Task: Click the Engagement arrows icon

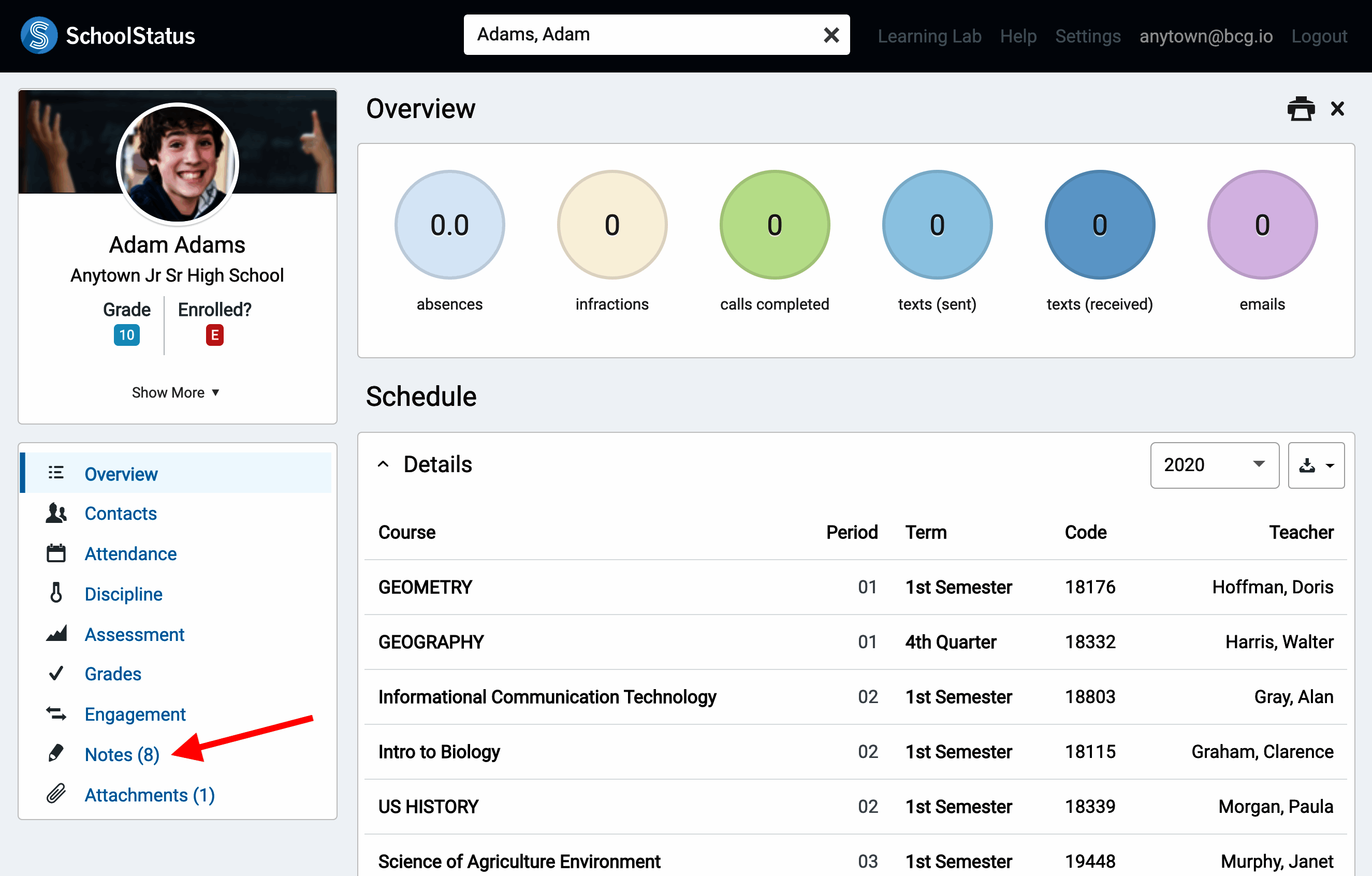Action: (56, 713)
